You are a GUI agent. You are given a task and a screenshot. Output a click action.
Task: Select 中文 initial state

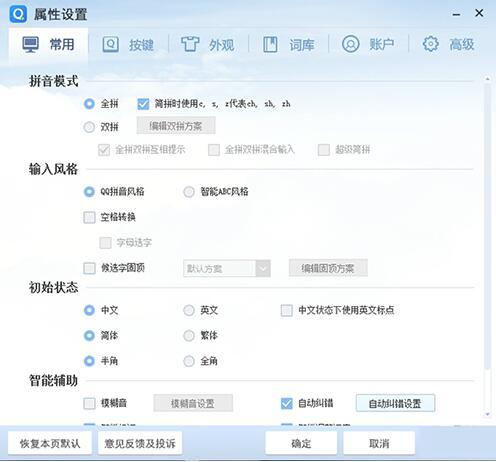pyautogui.click(x=89, y=310)
